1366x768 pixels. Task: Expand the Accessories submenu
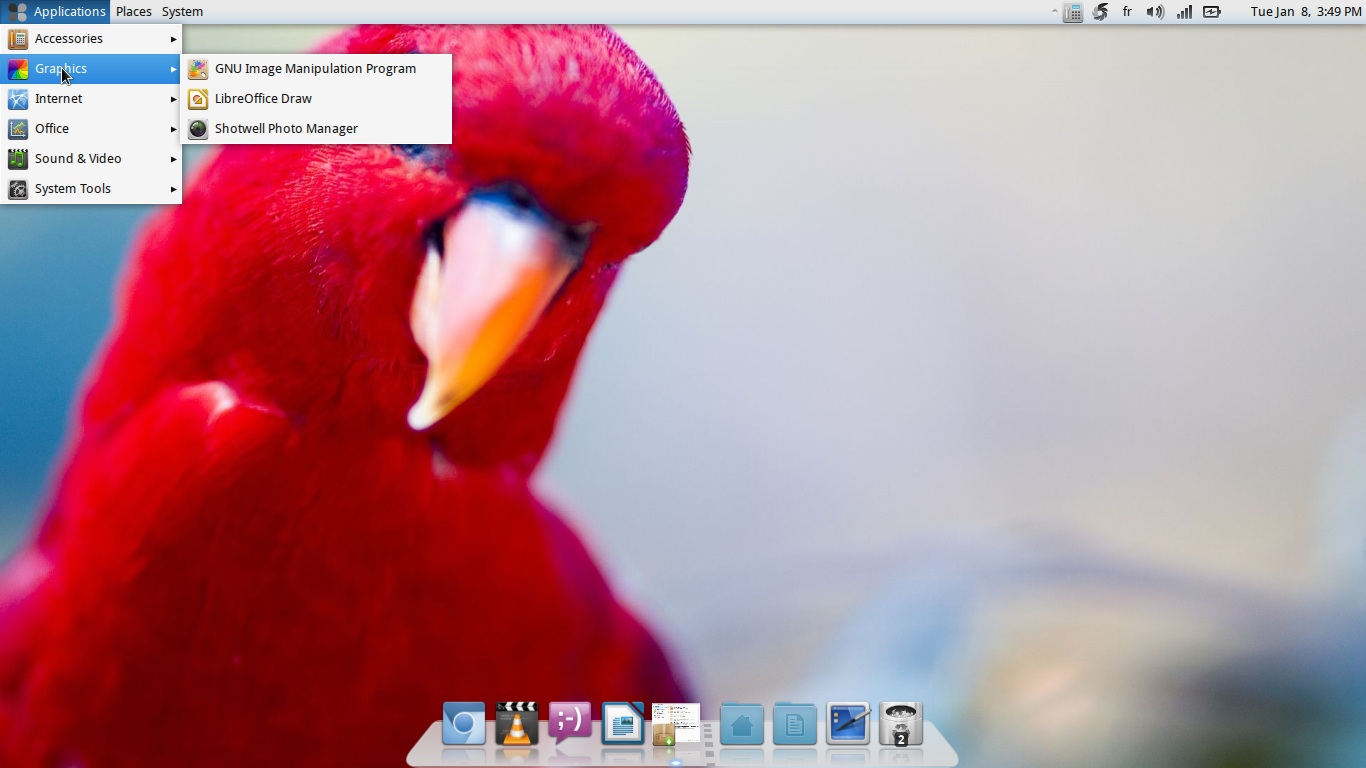click(91, 39)
